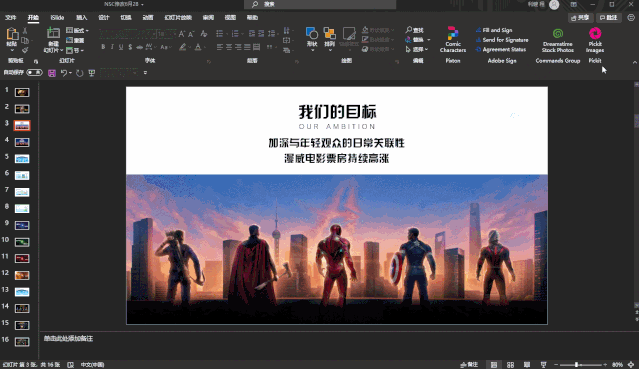Open Customize Quick Access Toolbar dropdown
Screen dimensions: 639x369
pyautogui.click(x=145, y=73)
